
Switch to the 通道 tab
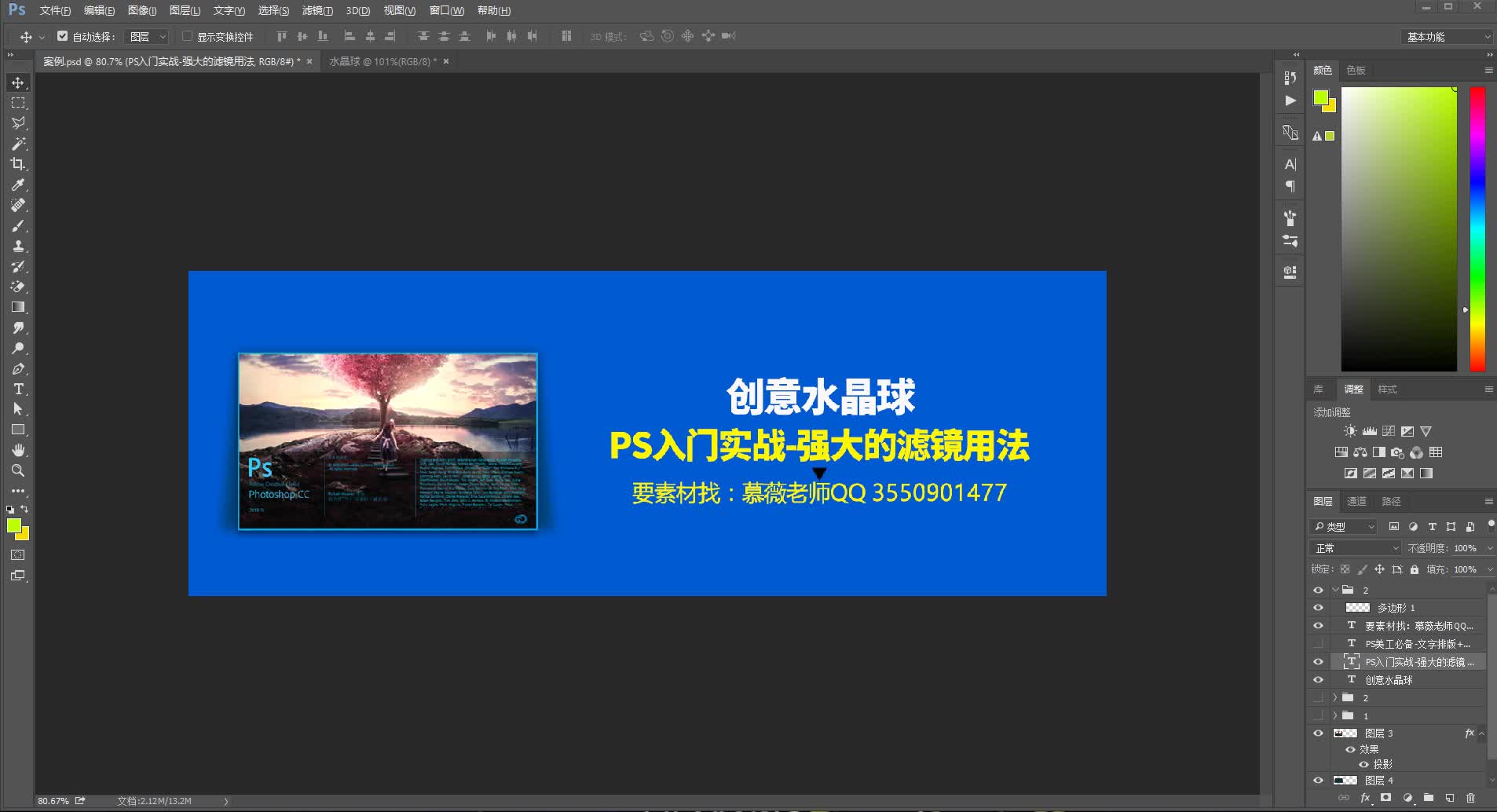[1358, 501]
